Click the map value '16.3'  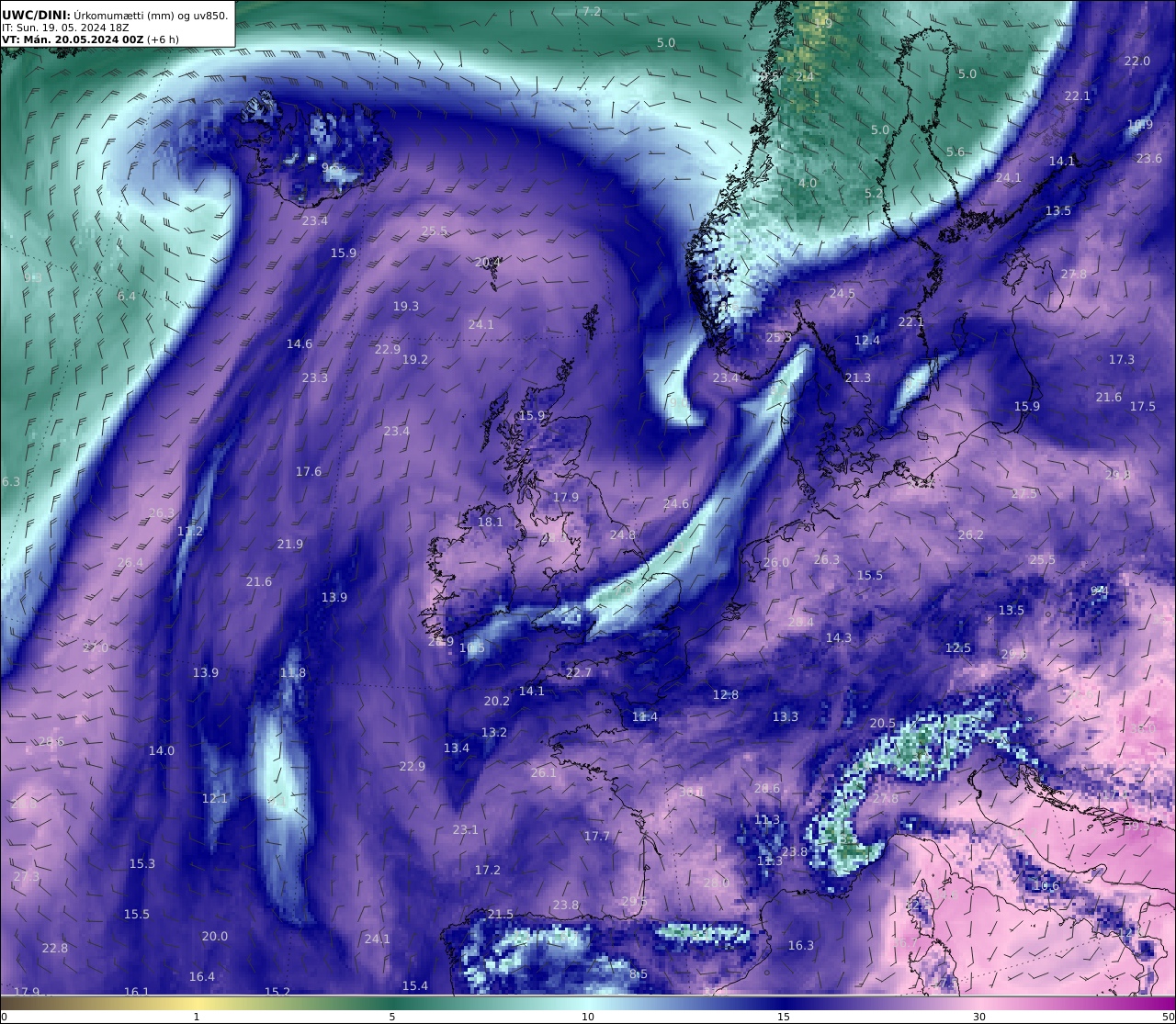pyautogui.click(x=801, y=946)
